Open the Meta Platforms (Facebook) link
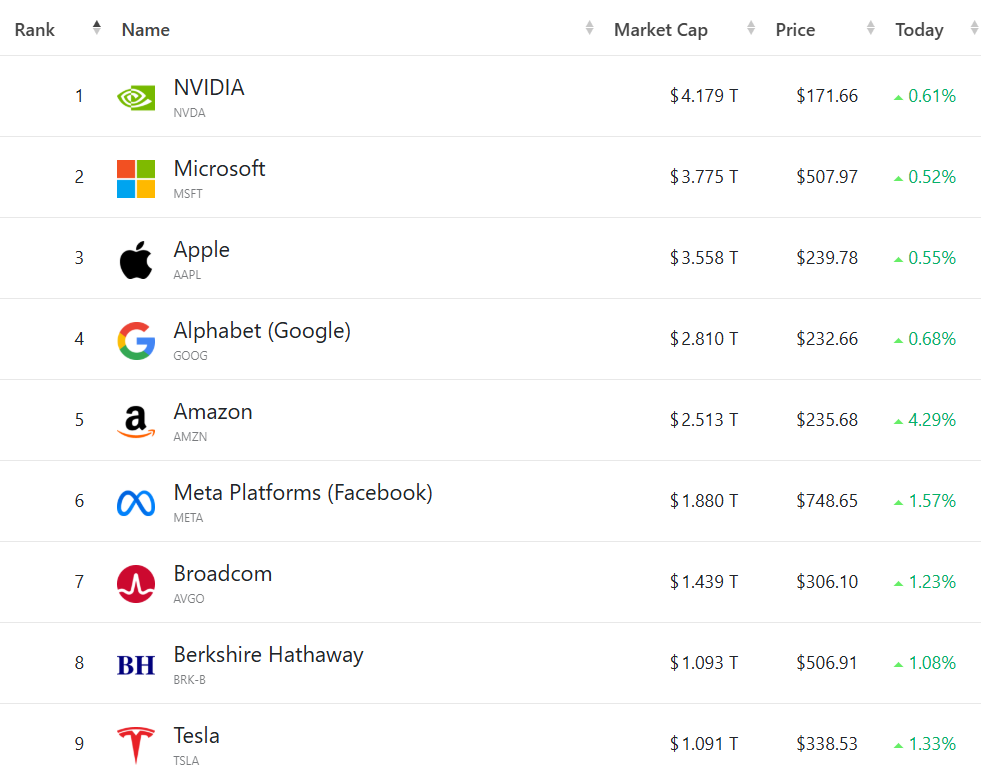 coord(303,493)
